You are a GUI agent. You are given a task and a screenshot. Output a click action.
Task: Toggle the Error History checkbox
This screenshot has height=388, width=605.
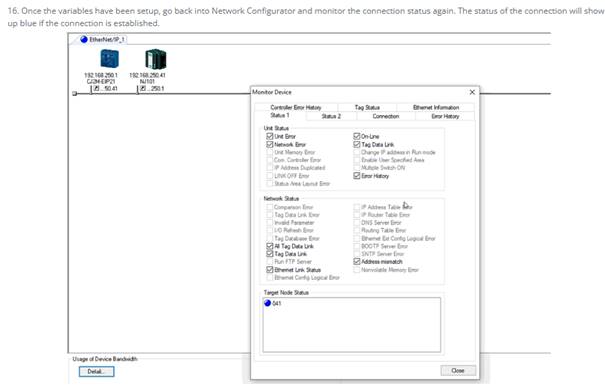[x=357, y=175]
